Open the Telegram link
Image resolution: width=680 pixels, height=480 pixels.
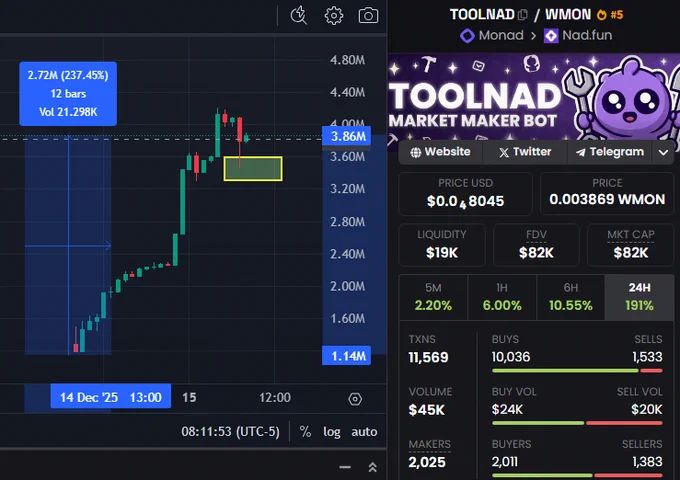609,152
